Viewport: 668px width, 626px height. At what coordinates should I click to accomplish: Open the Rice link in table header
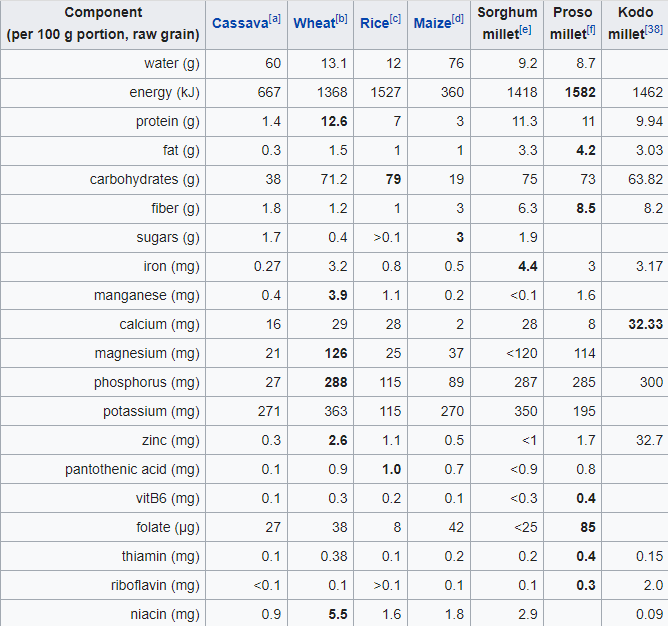[374, 23]
